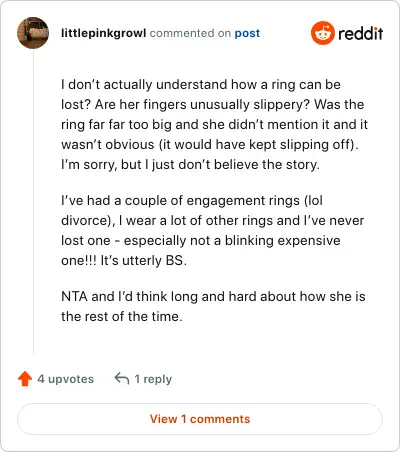The height and width of the screenshot is (452, 400).
Task: Click the orange upvote arrow icon
Action: (25, 379)
